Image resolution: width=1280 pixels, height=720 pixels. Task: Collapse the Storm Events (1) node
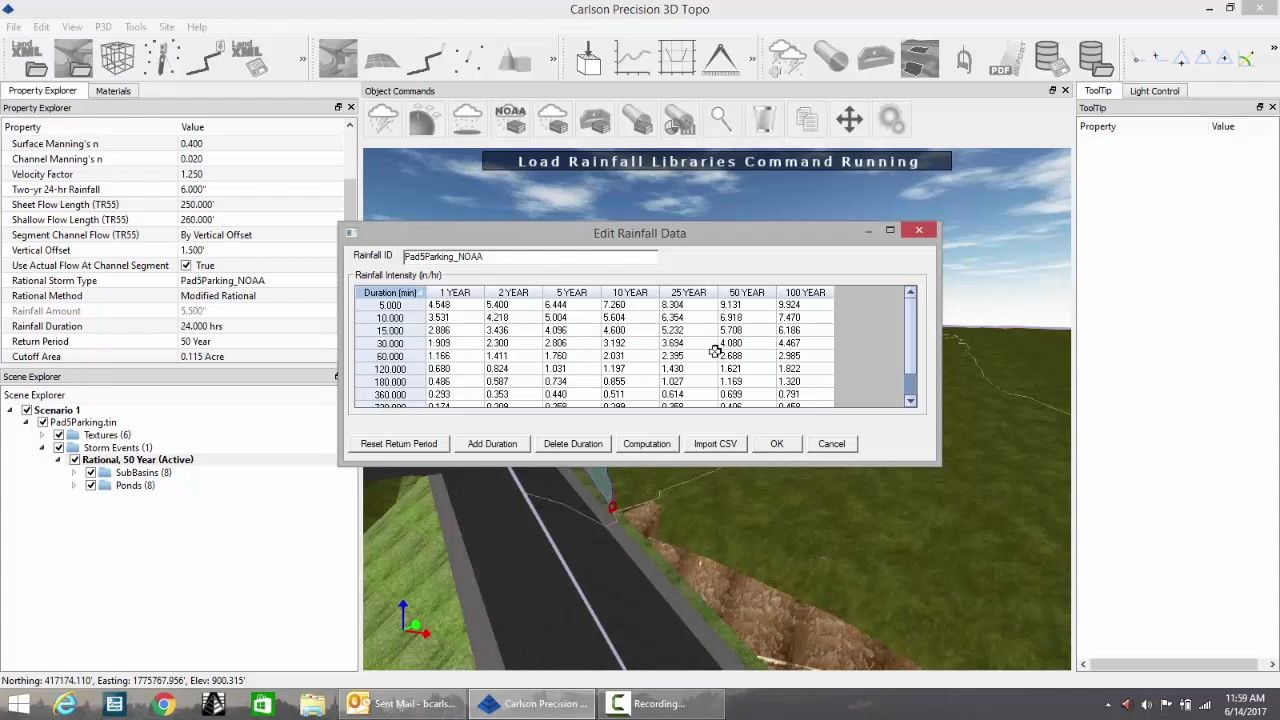[42, 447]
